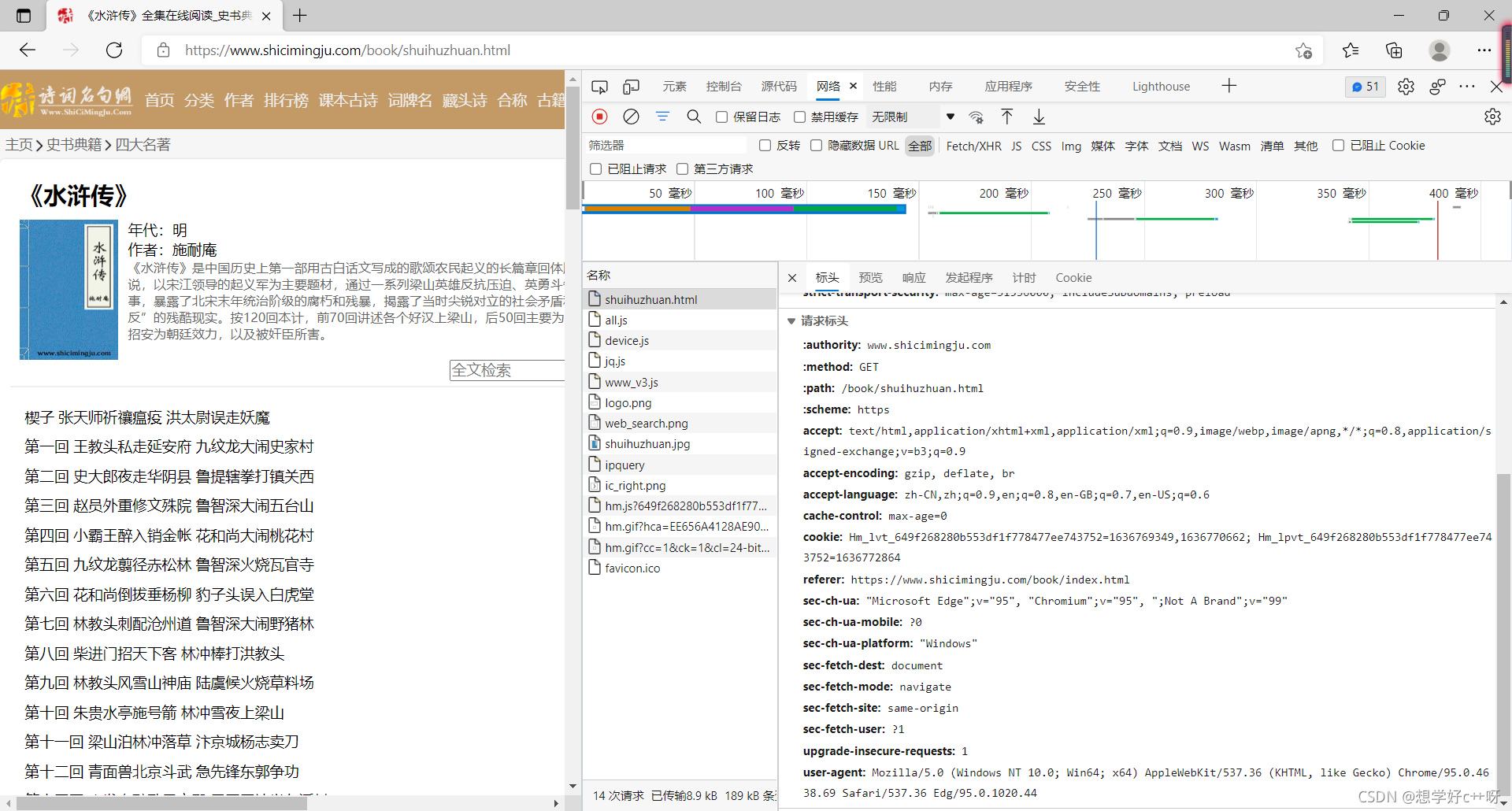This screenshot has height=811, width=1512.
Task: Open browser collections icon
Action: pyautogui.click(x=1394, y=50)
